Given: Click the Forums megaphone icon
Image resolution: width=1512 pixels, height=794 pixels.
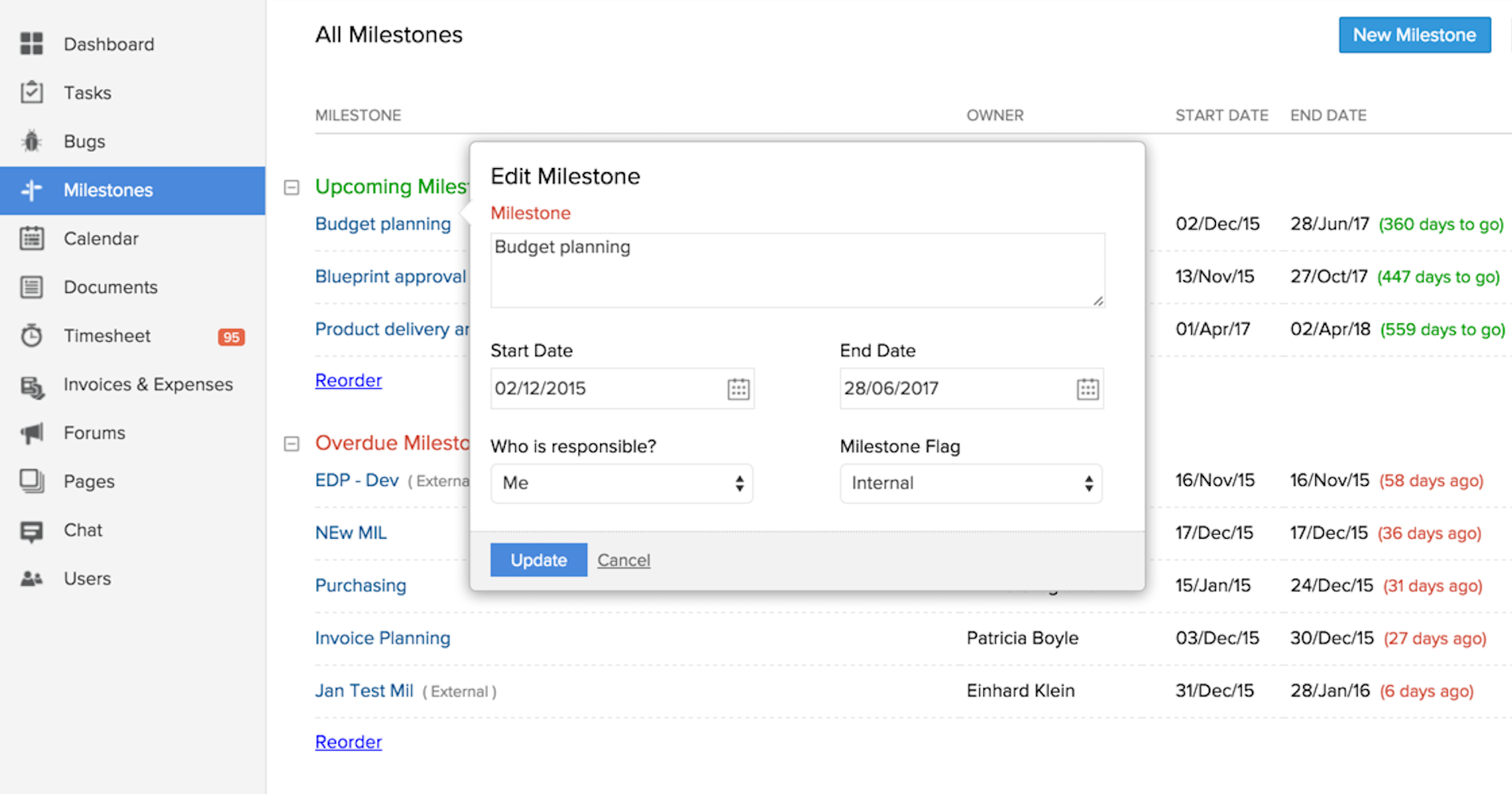Looking at the screenshot, I should (31, 433).
